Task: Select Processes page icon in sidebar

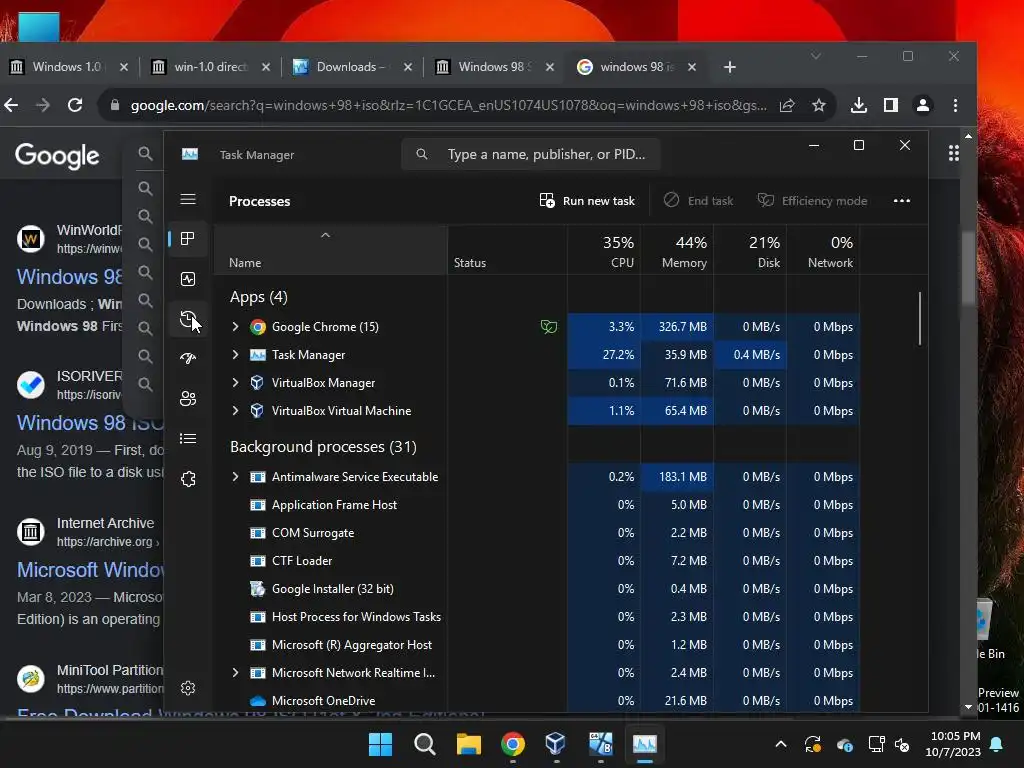Action: point(188,239)
